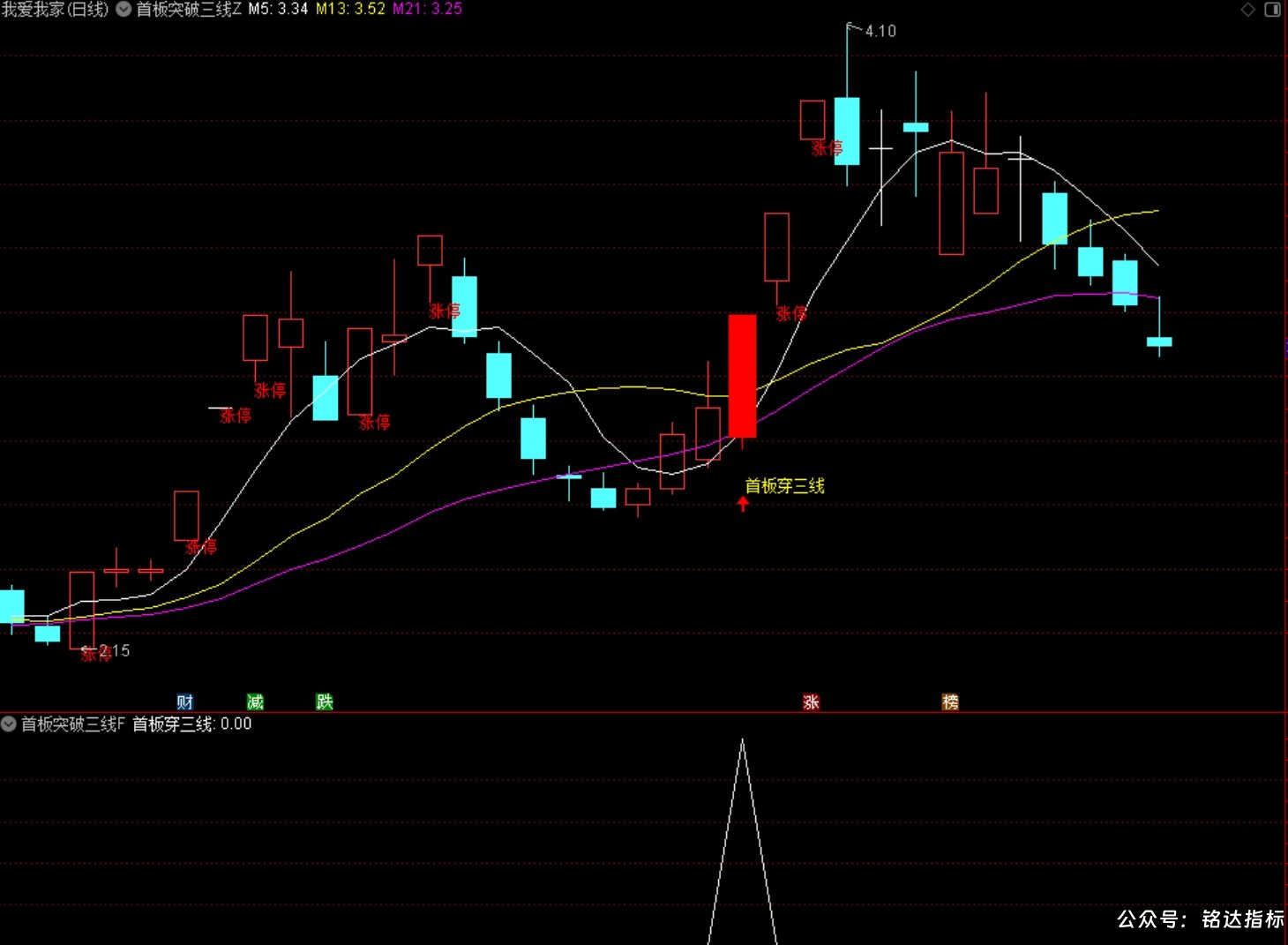
Task: Click the white spike peak in sub-chart
Action: pyautogui.click(x=743, y=741)
